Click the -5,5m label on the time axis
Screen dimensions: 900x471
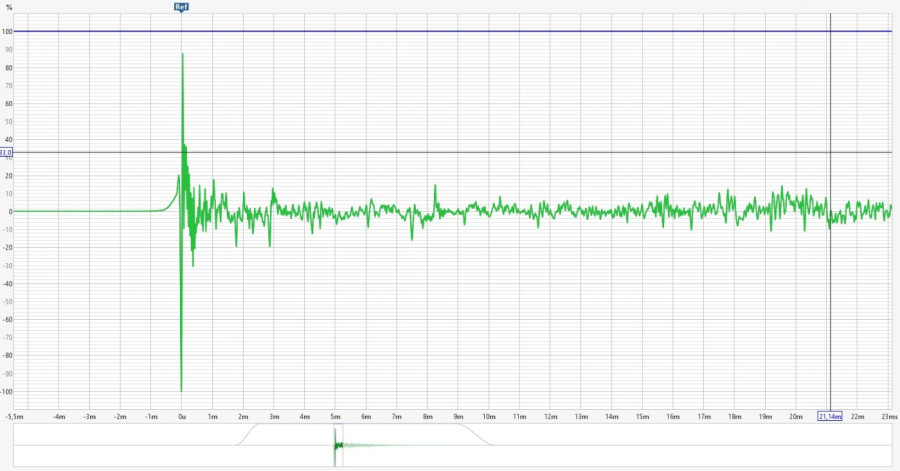14,416
